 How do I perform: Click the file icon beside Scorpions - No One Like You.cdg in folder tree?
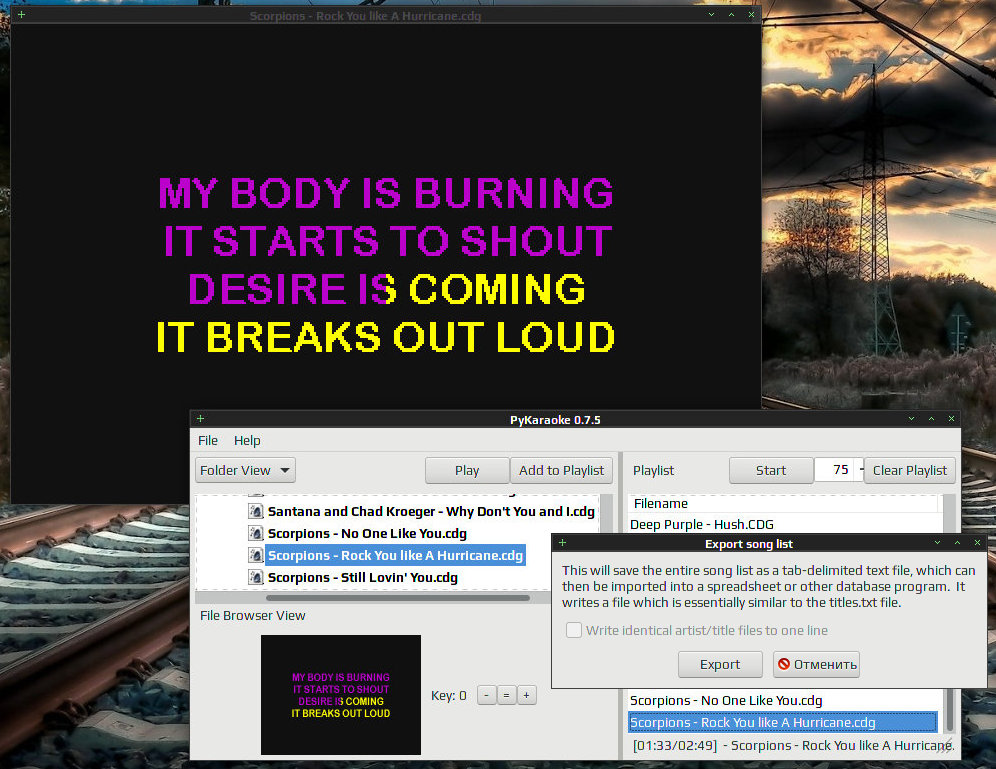255,533
